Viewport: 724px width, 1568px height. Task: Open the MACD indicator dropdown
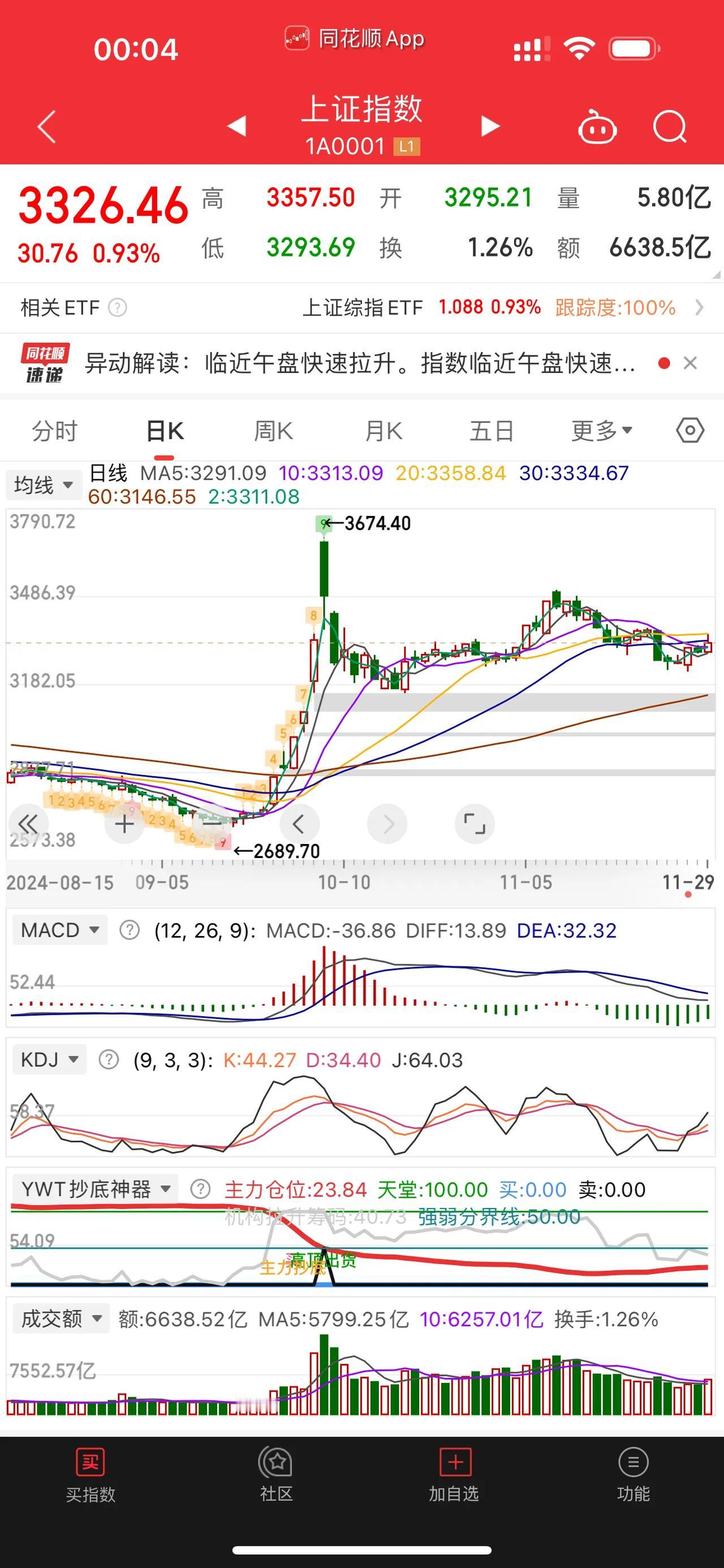(60, 930)
